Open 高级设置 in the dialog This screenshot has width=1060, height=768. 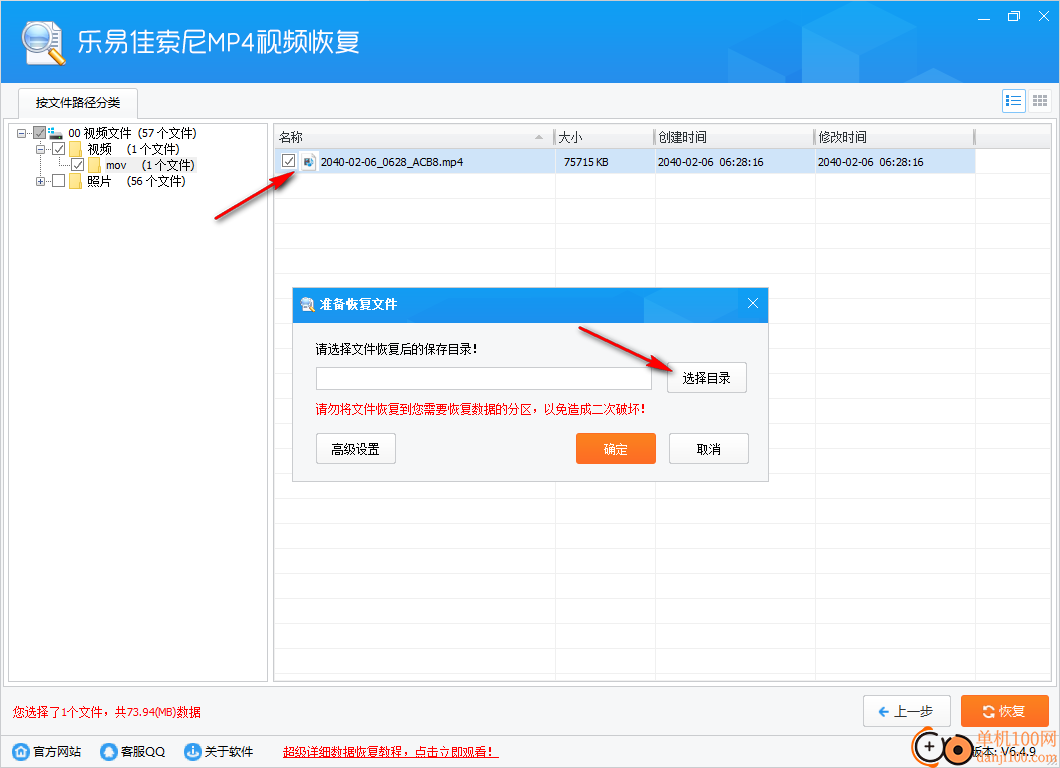click(356, 449)
